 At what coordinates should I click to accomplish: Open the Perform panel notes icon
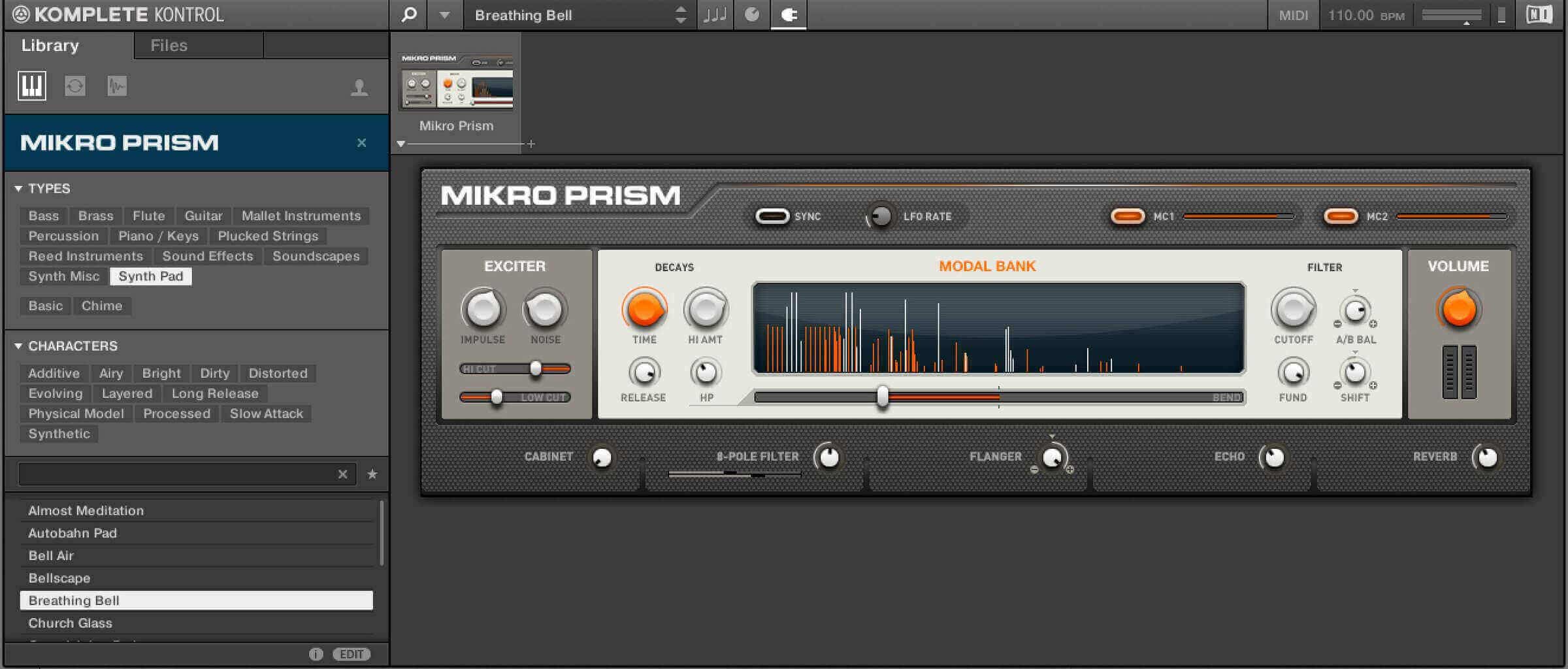coord(715,14)
